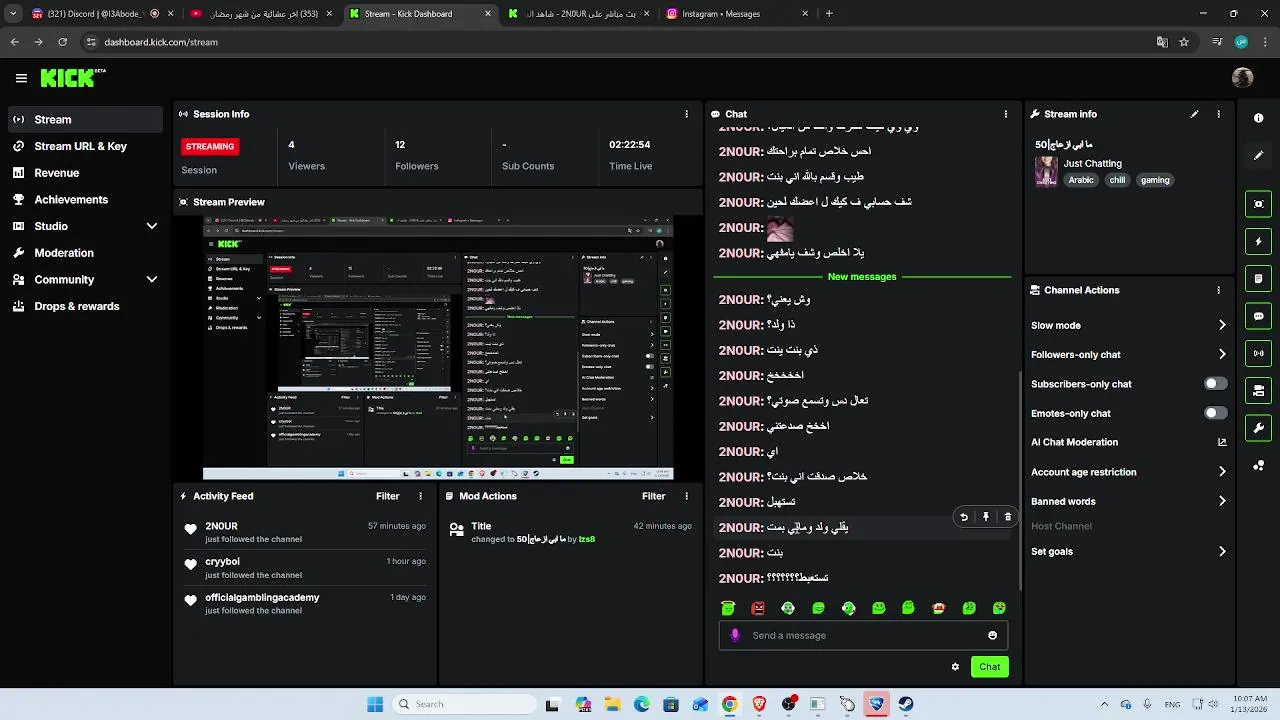The width and height of the screenshot is (1280, 720).
Task: Open Chat panel three-dot options
Action: pos(1005,114)
